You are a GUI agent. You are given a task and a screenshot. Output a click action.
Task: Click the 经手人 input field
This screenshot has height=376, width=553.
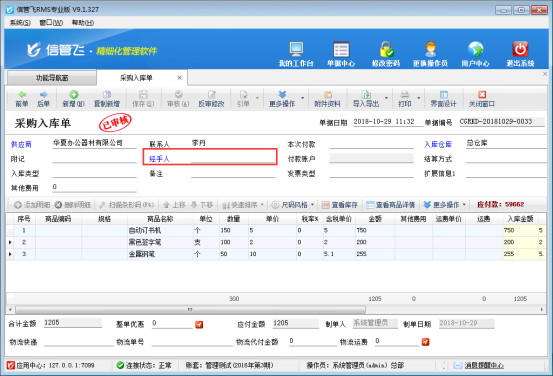(x=233, y=158)
